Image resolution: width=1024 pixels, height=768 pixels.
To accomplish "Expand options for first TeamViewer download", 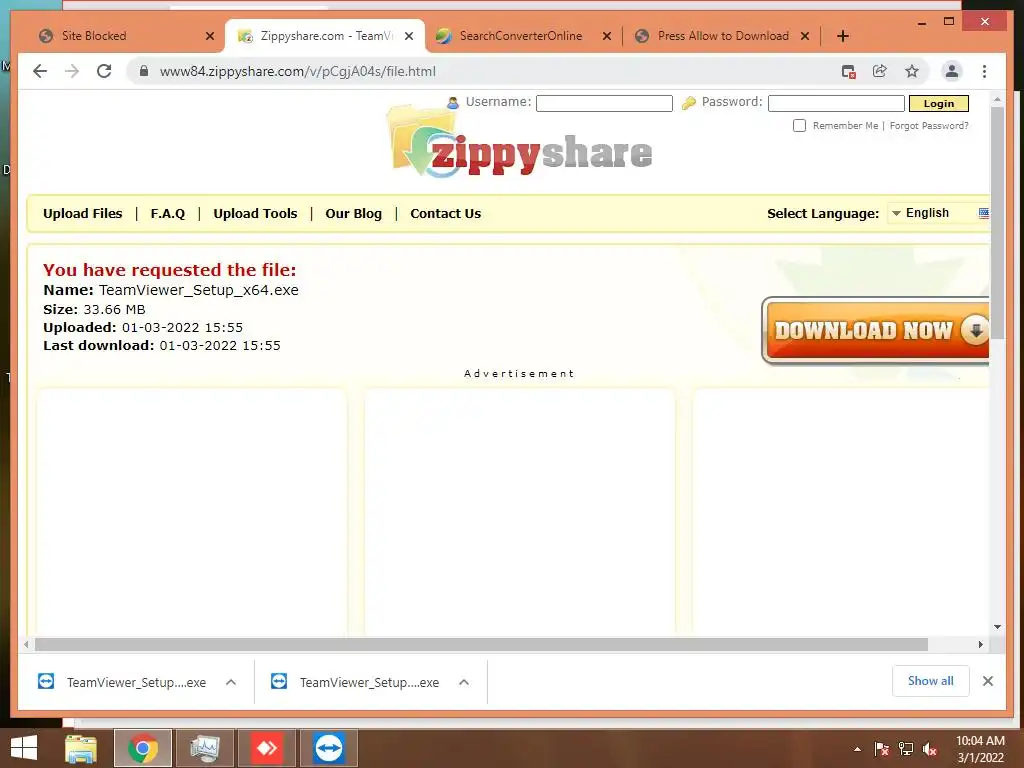I will pos(231,682).
